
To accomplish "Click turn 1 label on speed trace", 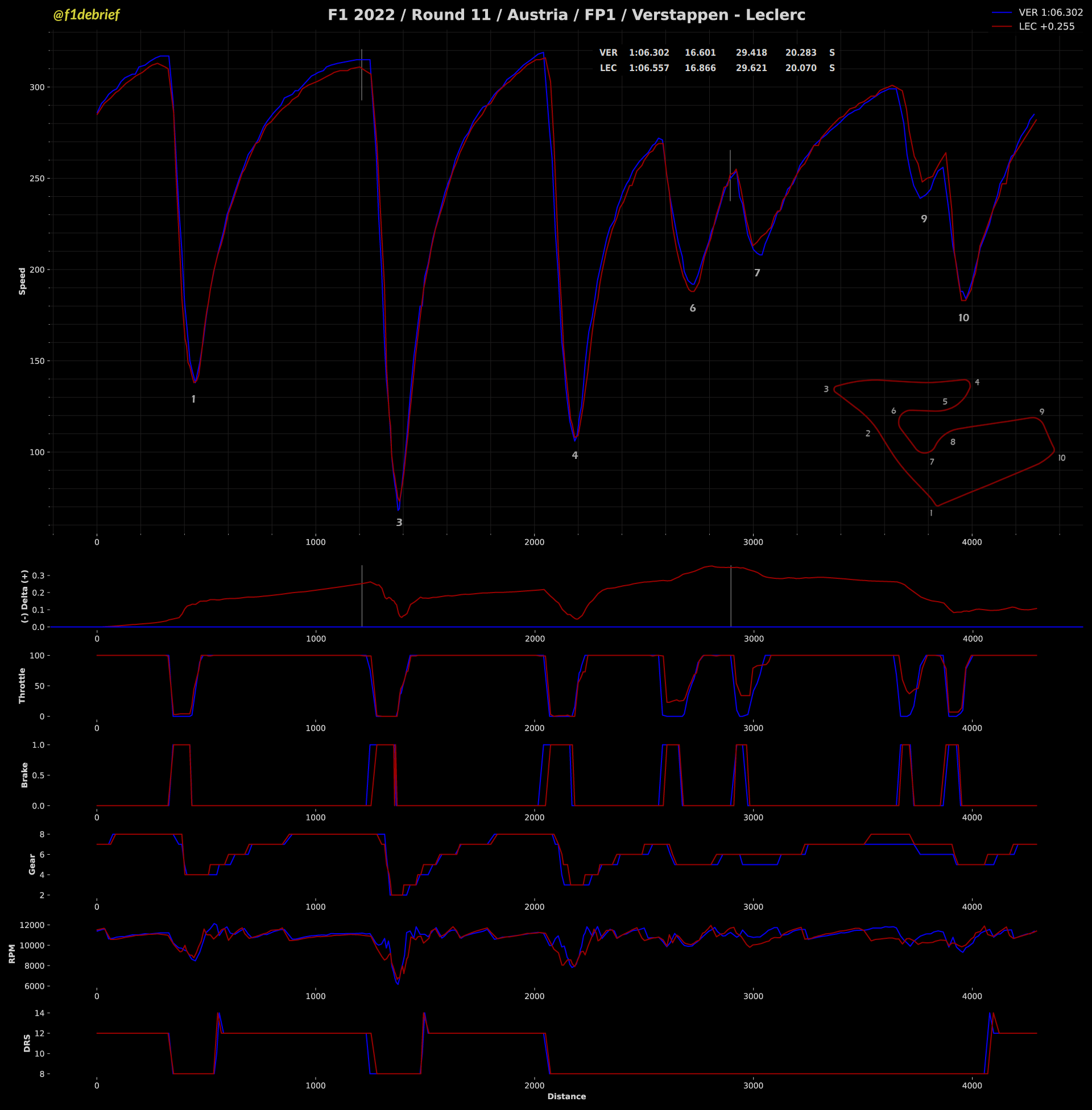I will pyautogui.click(x=193, y=400).
